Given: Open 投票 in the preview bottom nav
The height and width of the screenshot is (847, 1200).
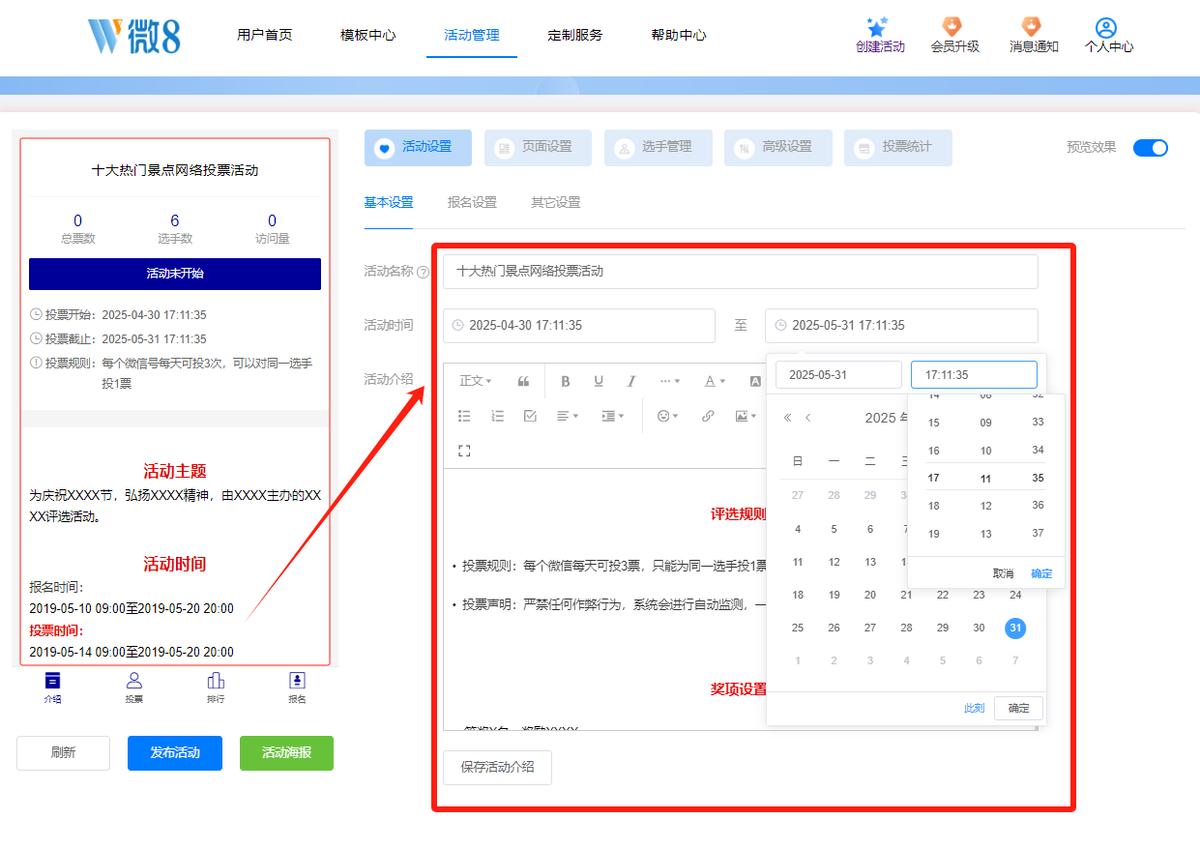Looking at the screenshot, I should tap(134, 687).
